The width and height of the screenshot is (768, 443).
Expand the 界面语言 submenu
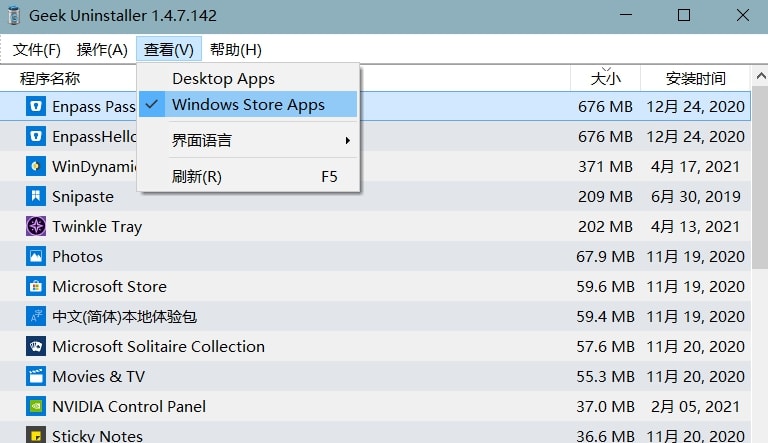coord(248,141)
